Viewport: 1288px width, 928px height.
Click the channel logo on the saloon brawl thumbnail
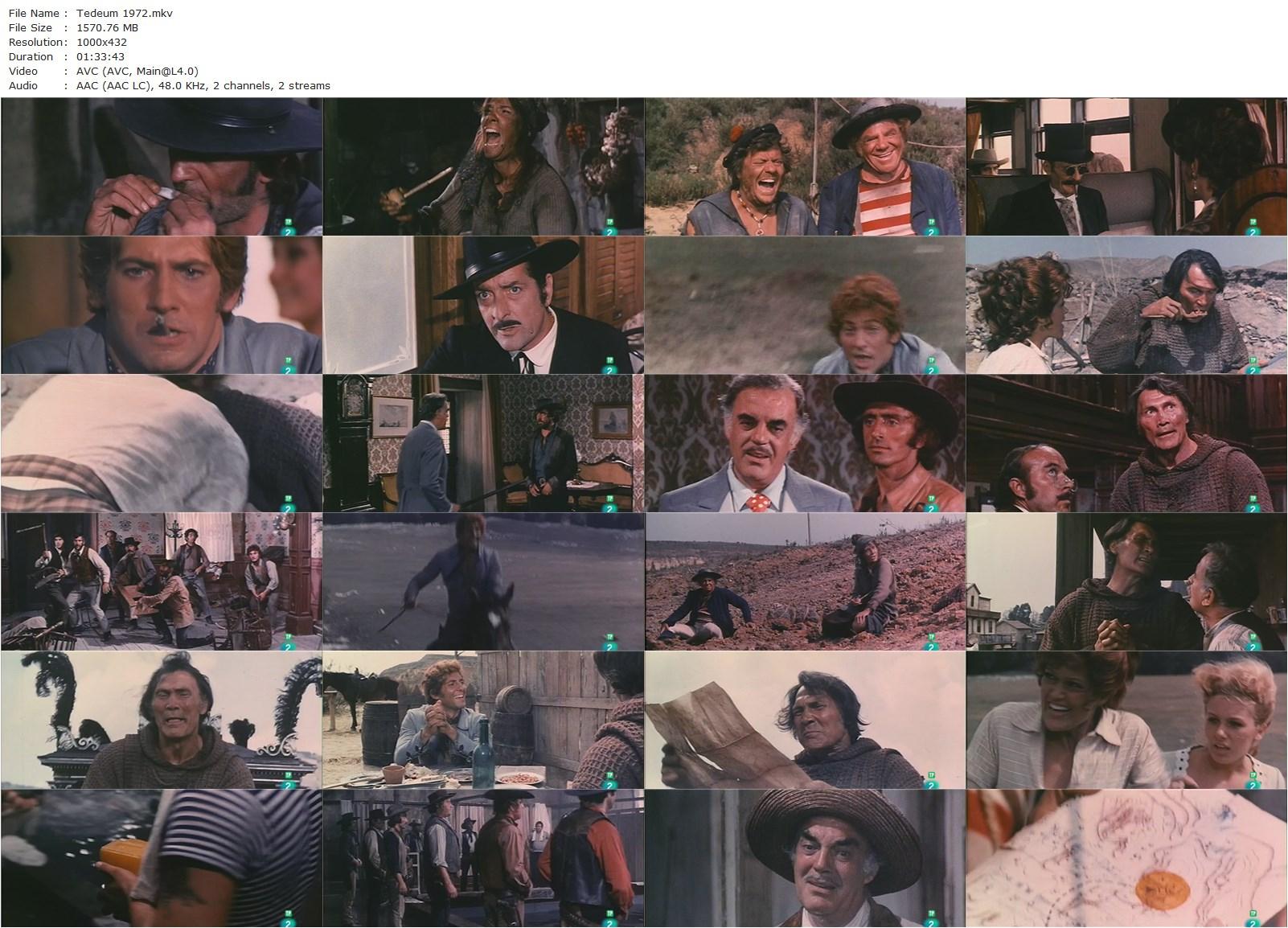point(287,642)
